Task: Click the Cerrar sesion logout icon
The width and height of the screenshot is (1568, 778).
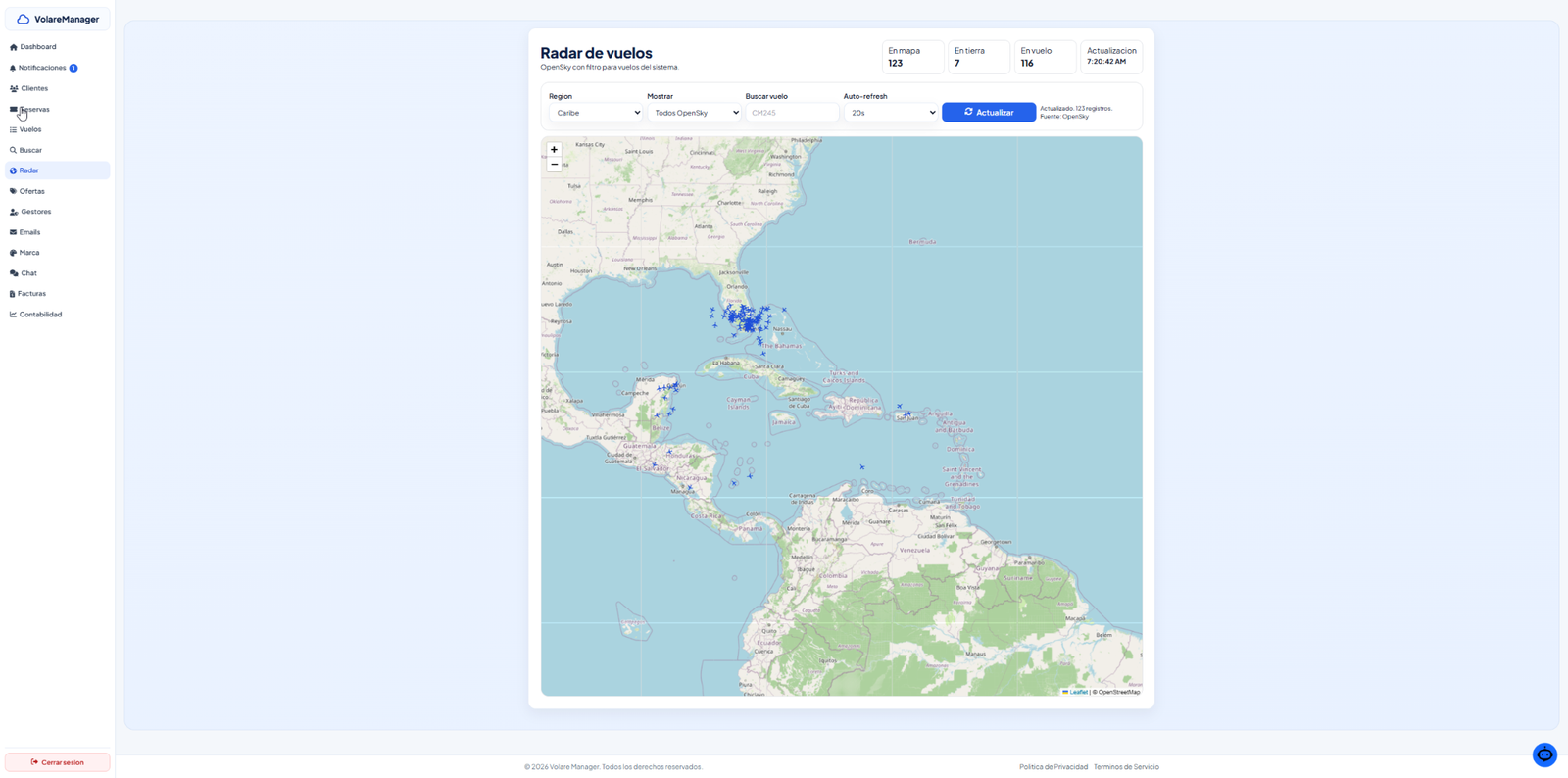Action: click(x=34, y=762)
